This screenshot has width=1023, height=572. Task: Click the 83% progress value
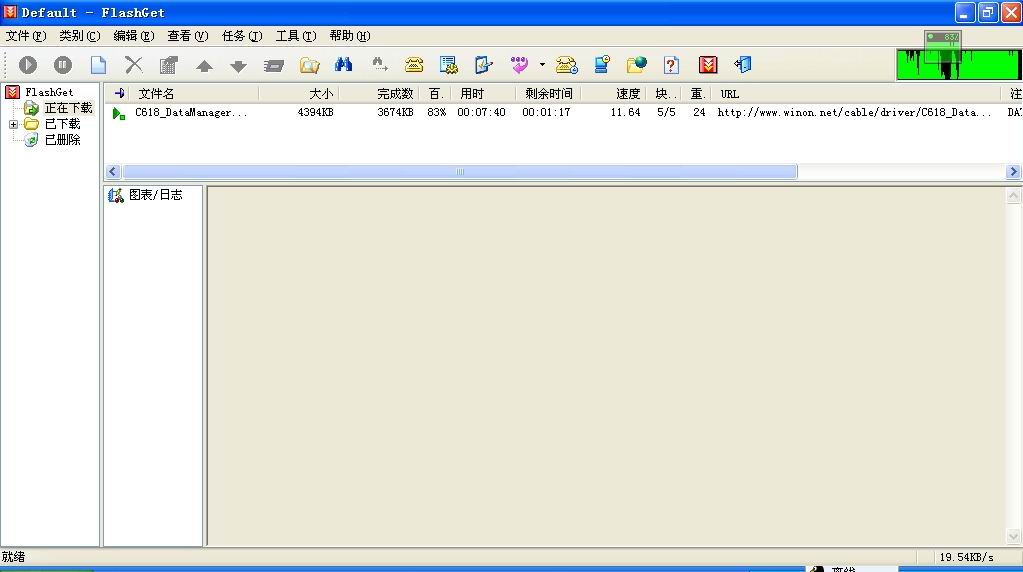[436, 112]
